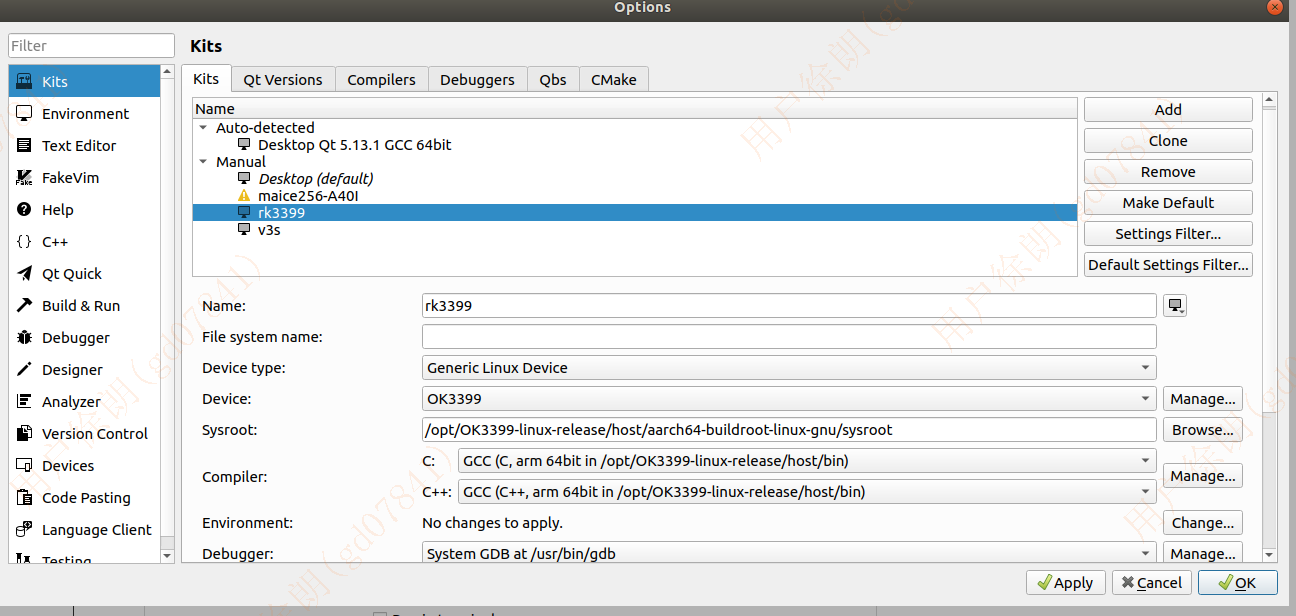Click Manage... button next to Debugger
The image size is (1296, 616).
[1203, 553]
